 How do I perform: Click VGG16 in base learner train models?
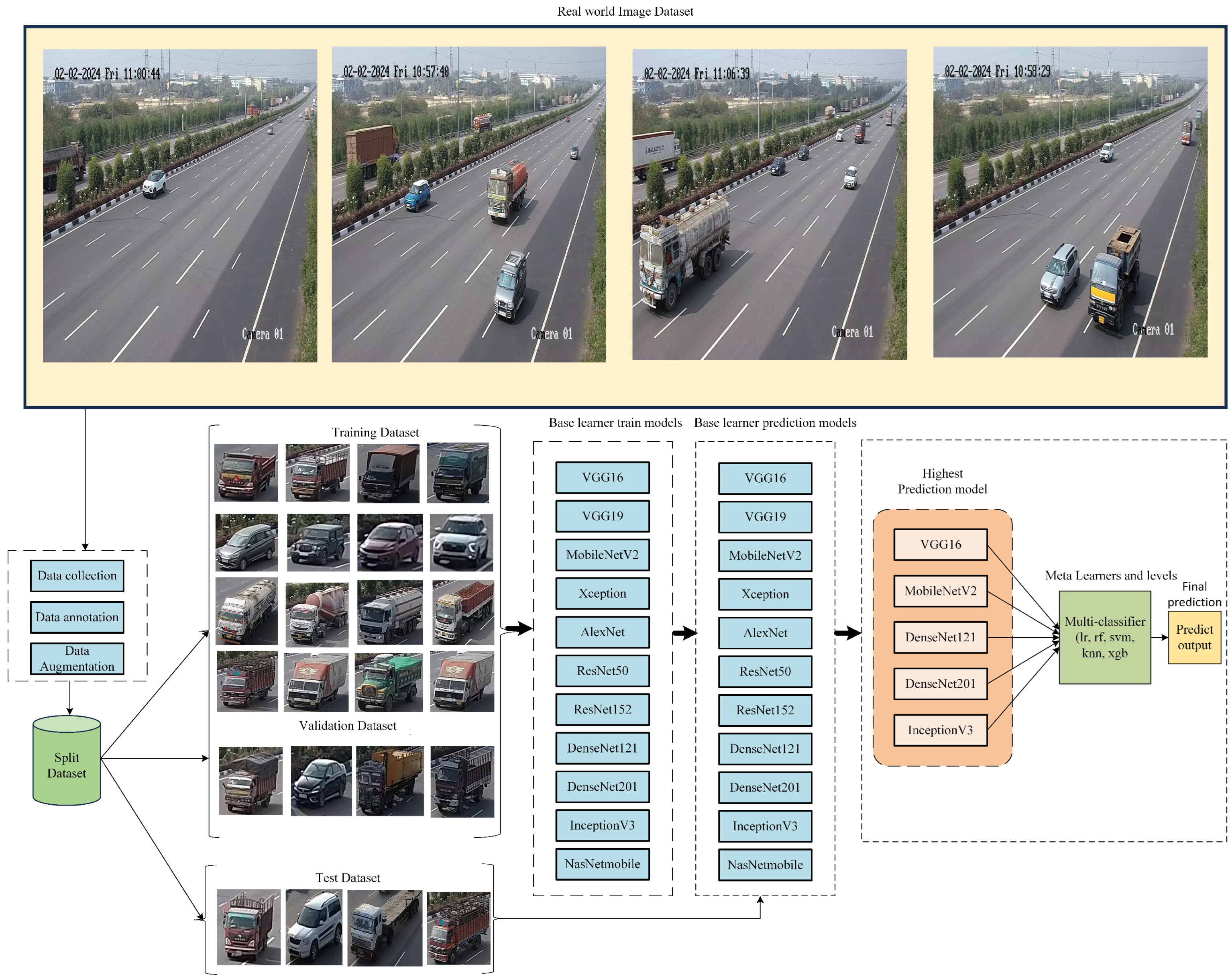(602, 478)
